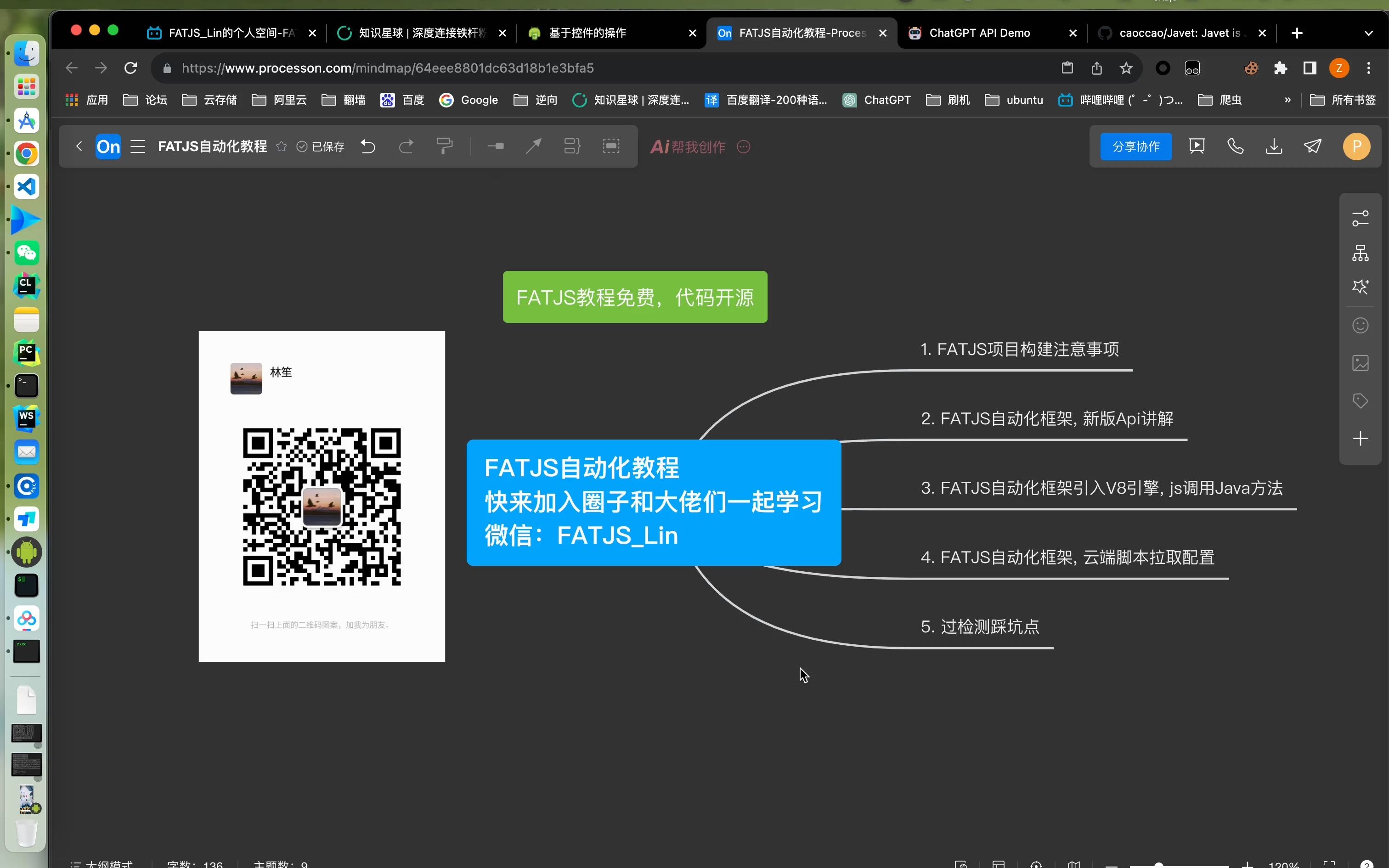Open style settings sliders in right panel
1389x868 pixels.
pyautogui.click(x=1361, y=218)
